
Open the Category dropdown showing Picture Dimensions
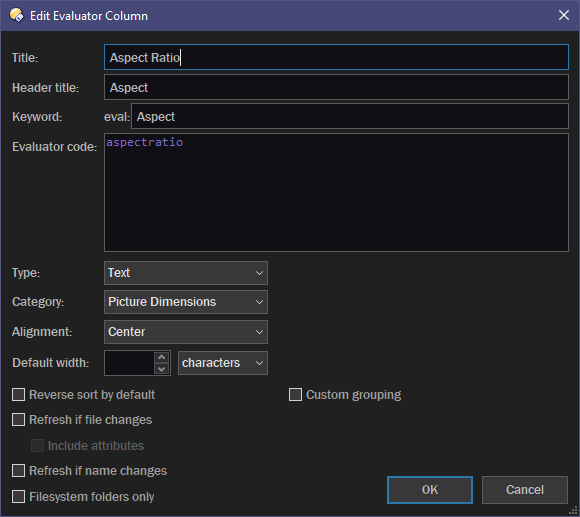tap(186, 302)
